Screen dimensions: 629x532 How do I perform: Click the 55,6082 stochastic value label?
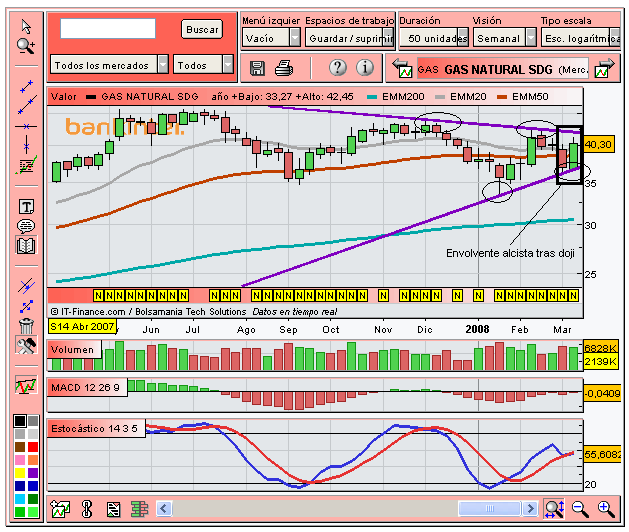click(603, 455)
